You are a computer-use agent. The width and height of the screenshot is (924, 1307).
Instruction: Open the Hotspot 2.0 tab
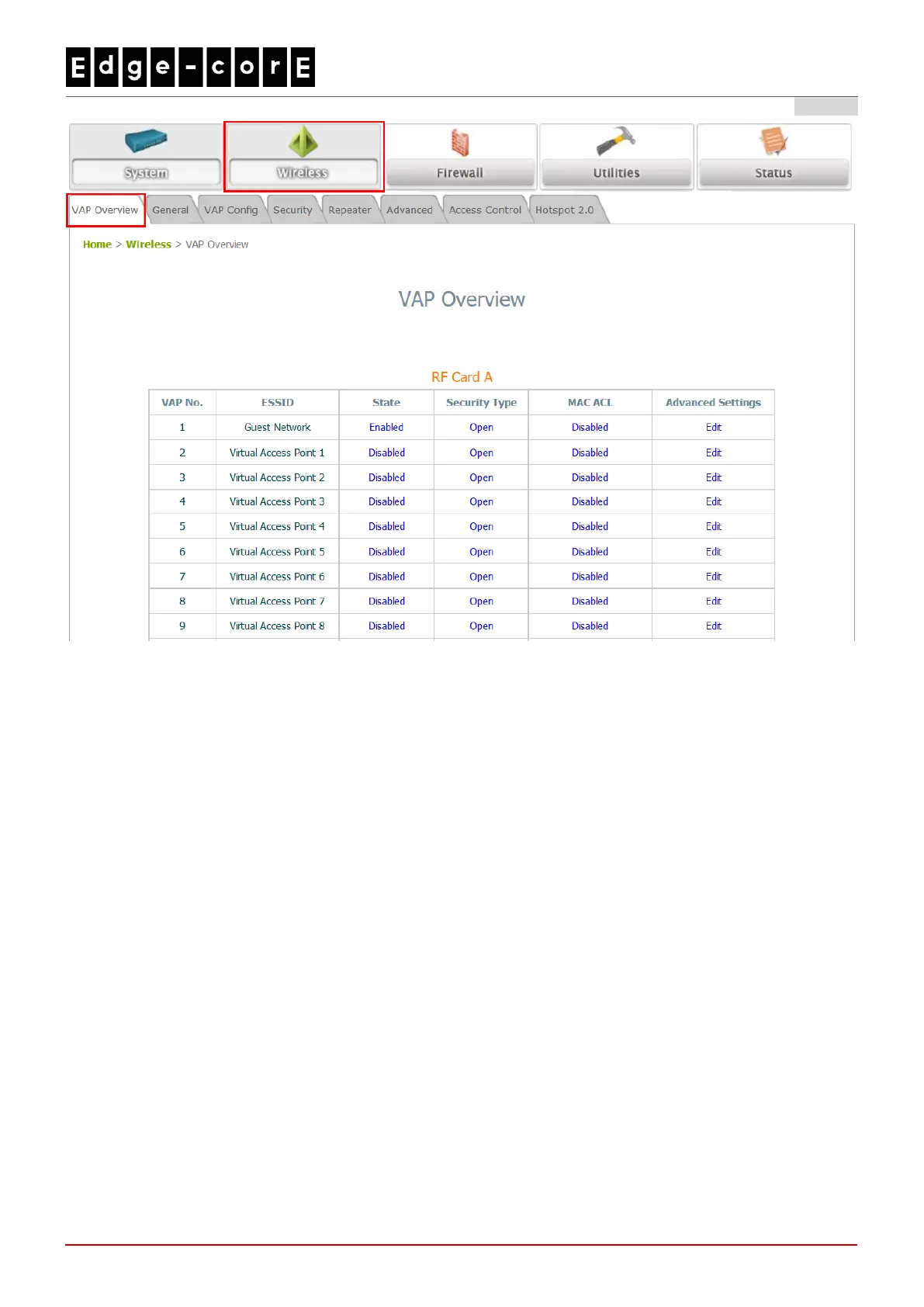(564, 210)
